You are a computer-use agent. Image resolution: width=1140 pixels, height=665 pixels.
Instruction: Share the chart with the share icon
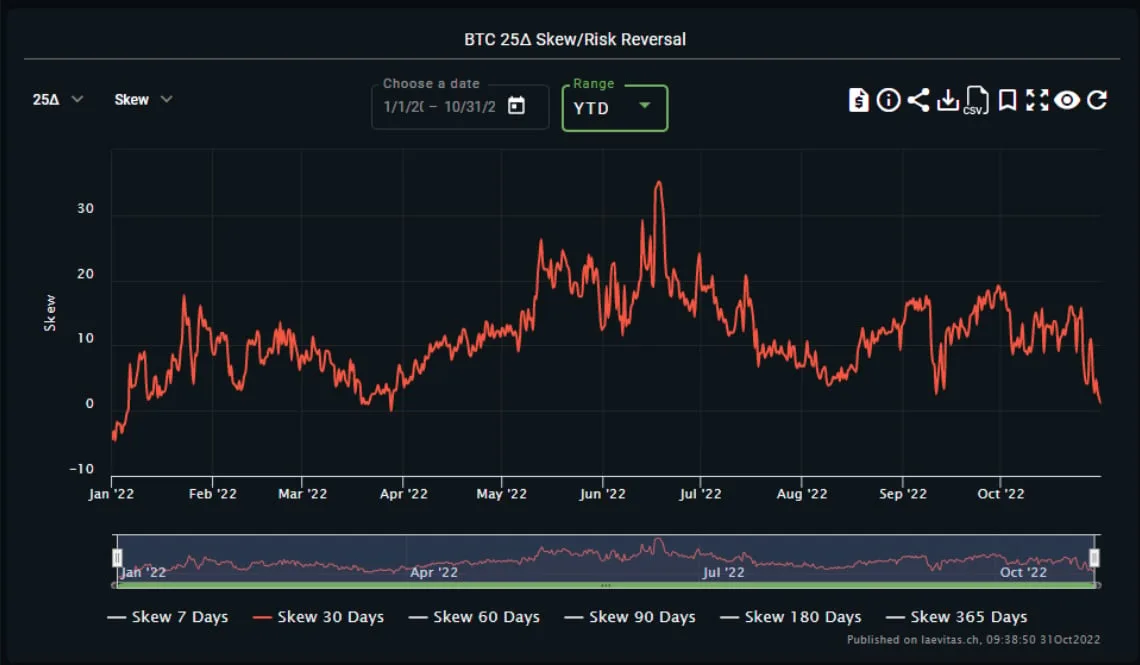tap(918, 100)
